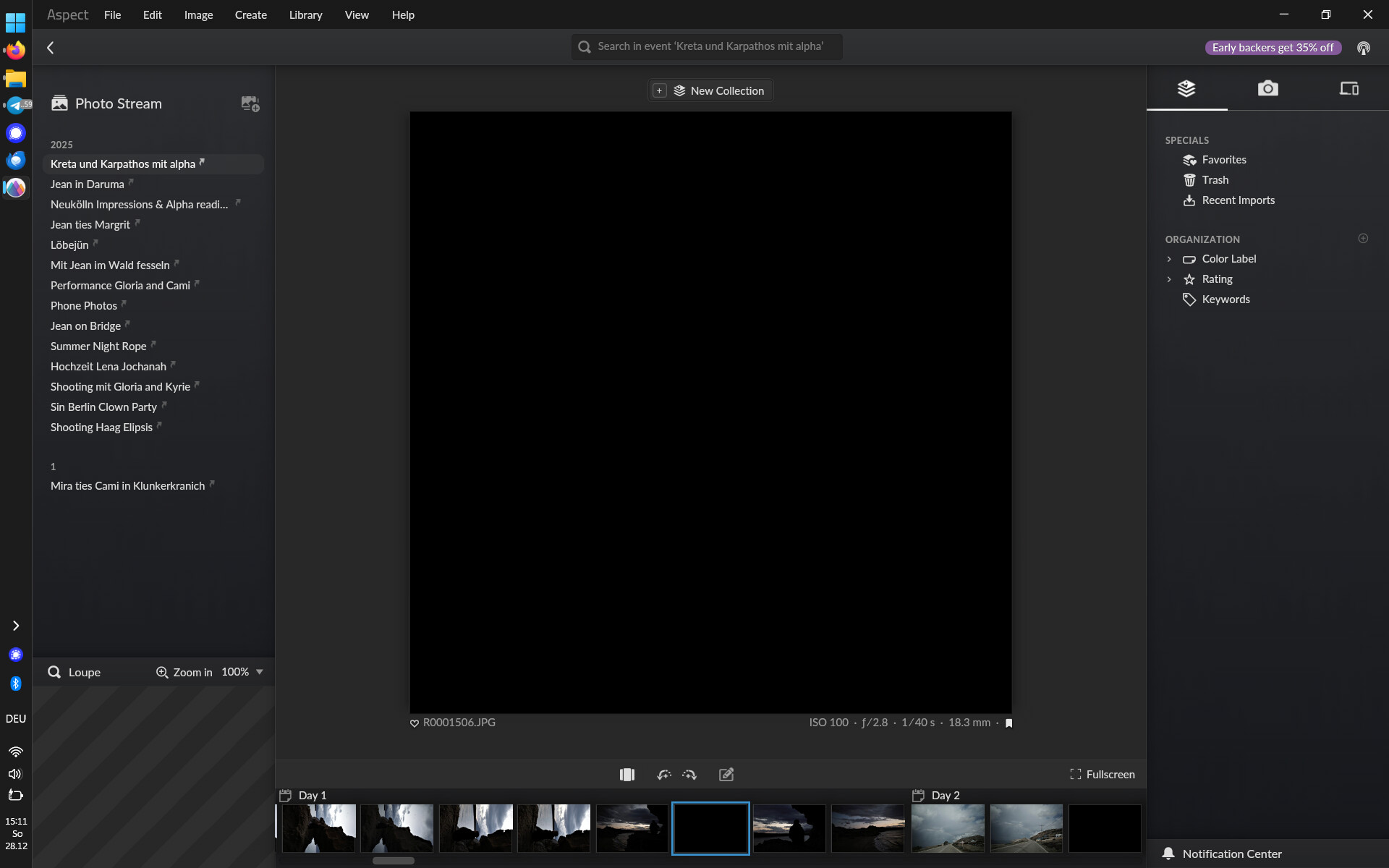Open the layers/collections panel tab

(1186, 89)
